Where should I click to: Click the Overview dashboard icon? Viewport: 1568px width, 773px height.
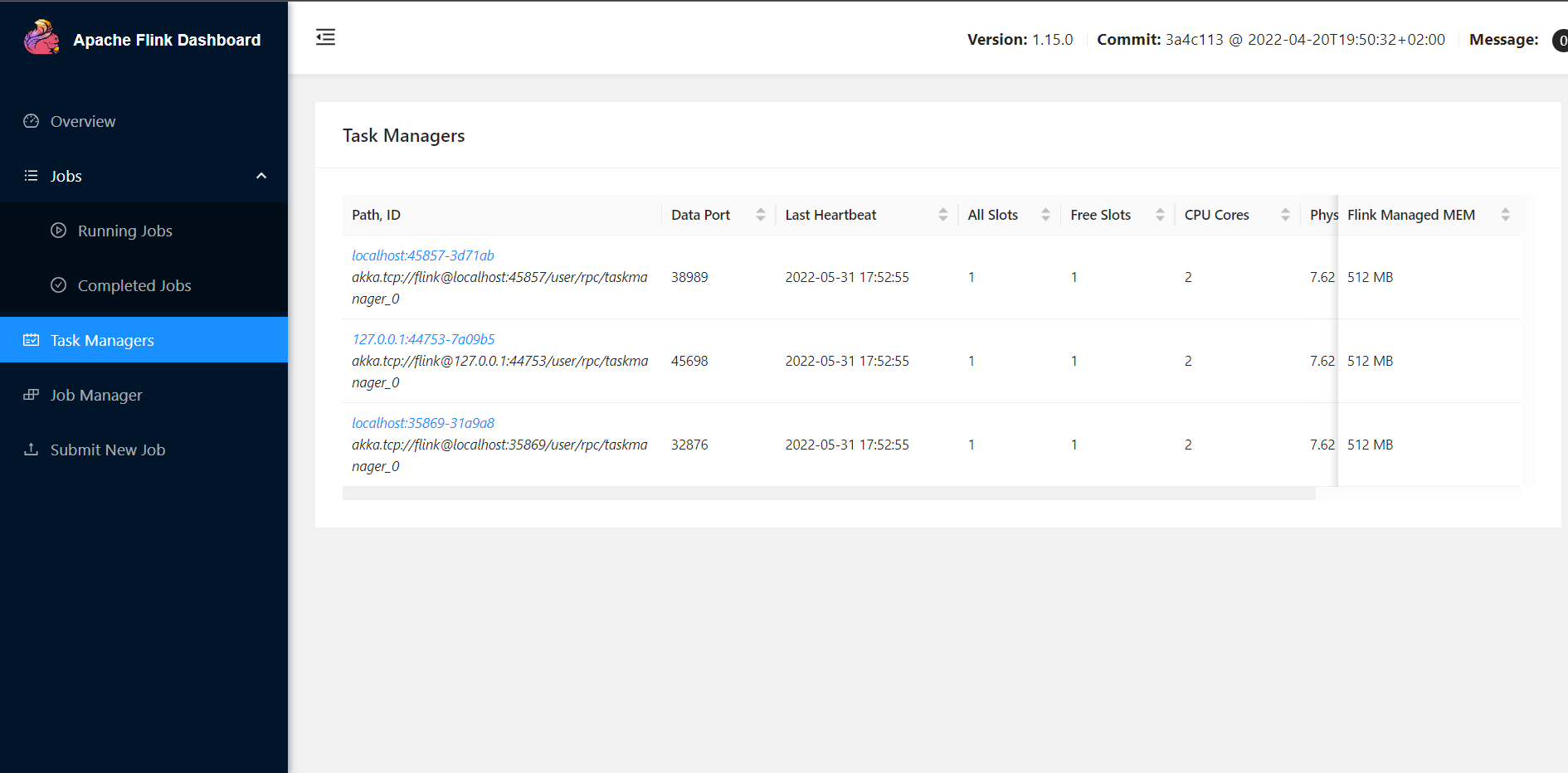(x=32, y=121)
